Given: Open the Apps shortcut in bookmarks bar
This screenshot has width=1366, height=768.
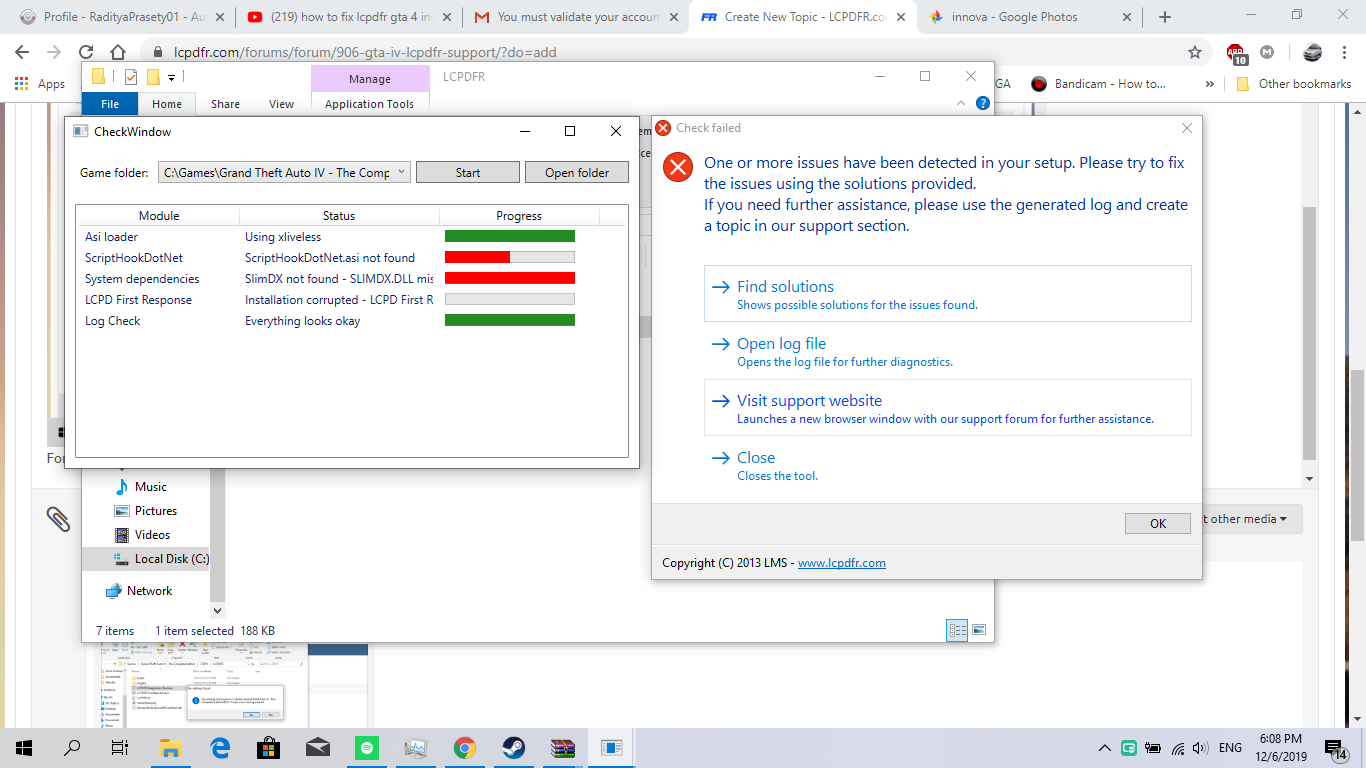Looking at the screenshot, I should (40, 84).
